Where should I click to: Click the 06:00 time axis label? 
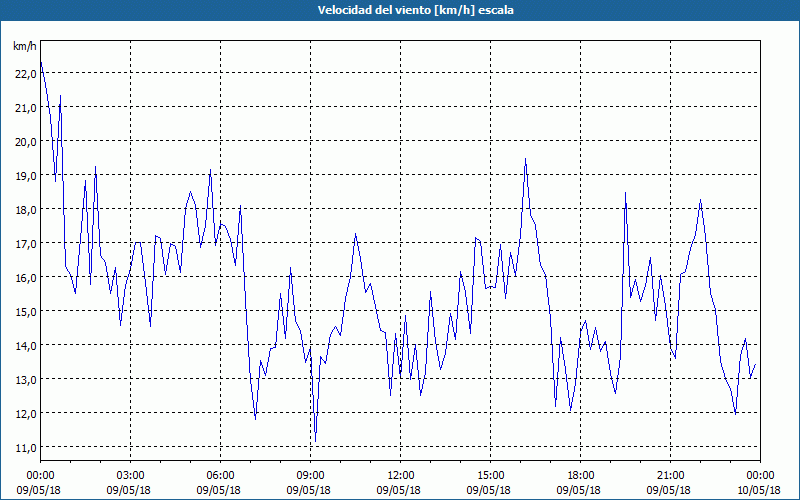(x=220, y=476)
